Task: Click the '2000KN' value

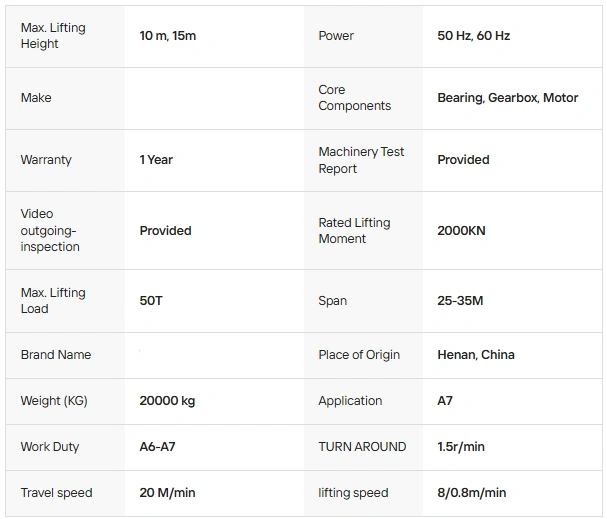Action: click(460, 230)
